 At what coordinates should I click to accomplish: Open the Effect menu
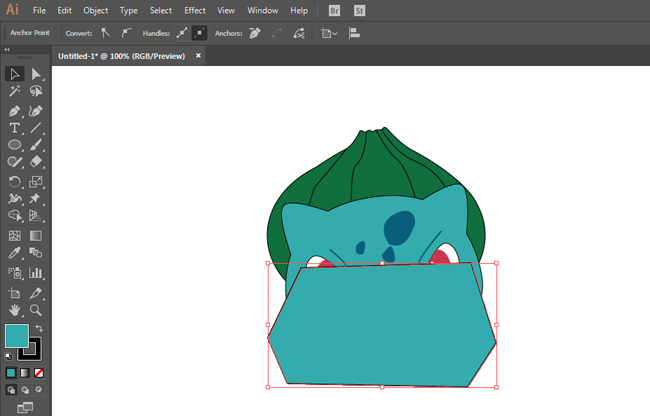pos(195,10)
